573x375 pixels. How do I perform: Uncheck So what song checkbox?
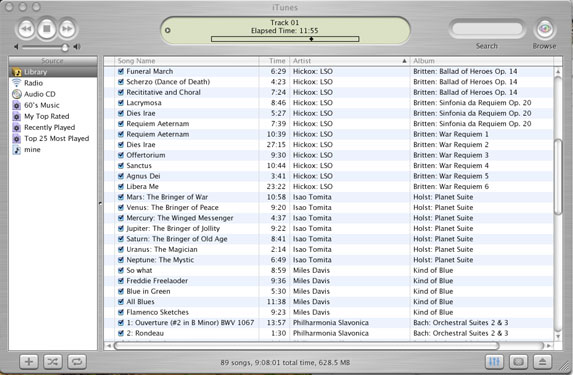[121, 270]
